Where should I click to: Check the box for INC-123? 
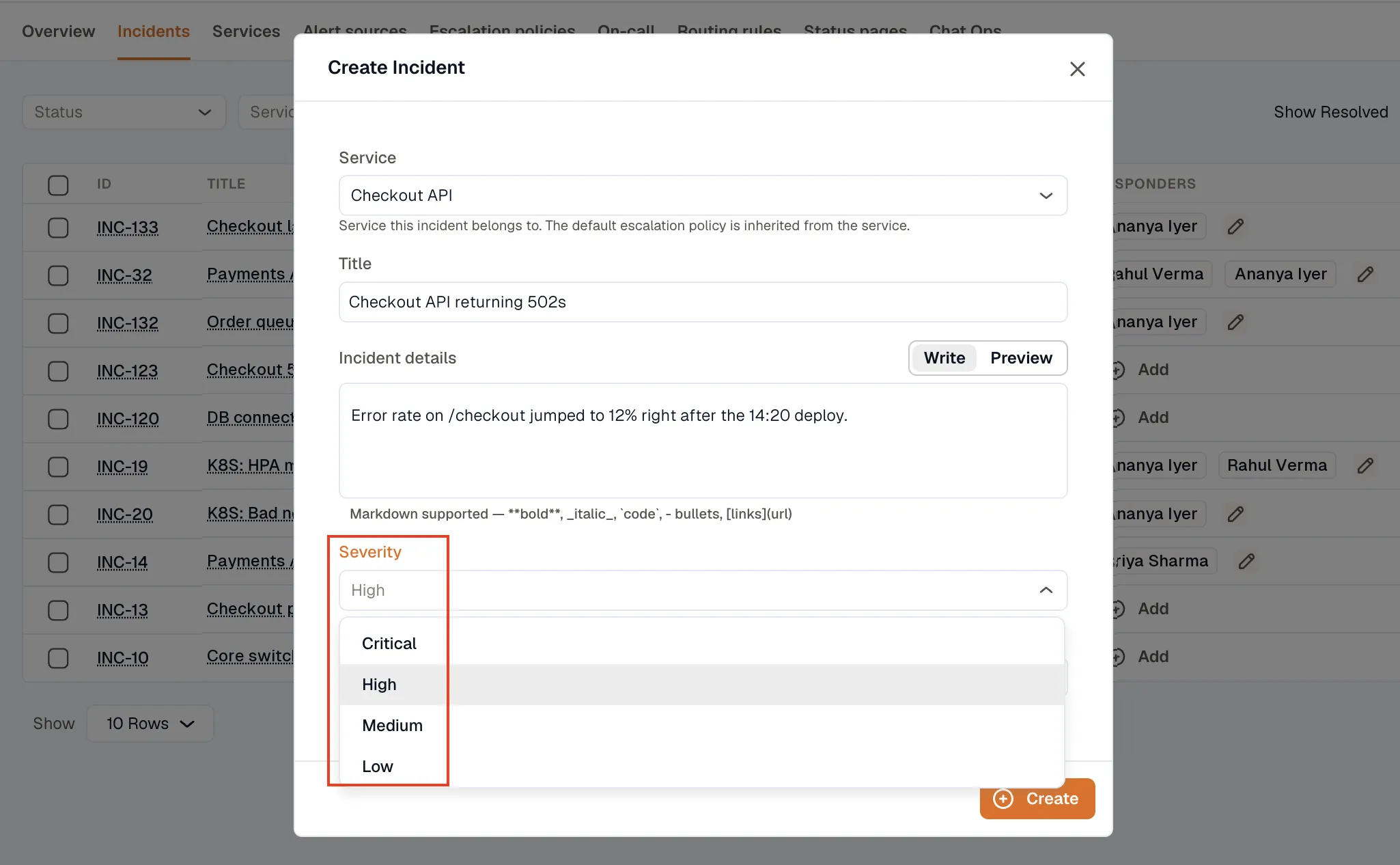coord(58,371)
